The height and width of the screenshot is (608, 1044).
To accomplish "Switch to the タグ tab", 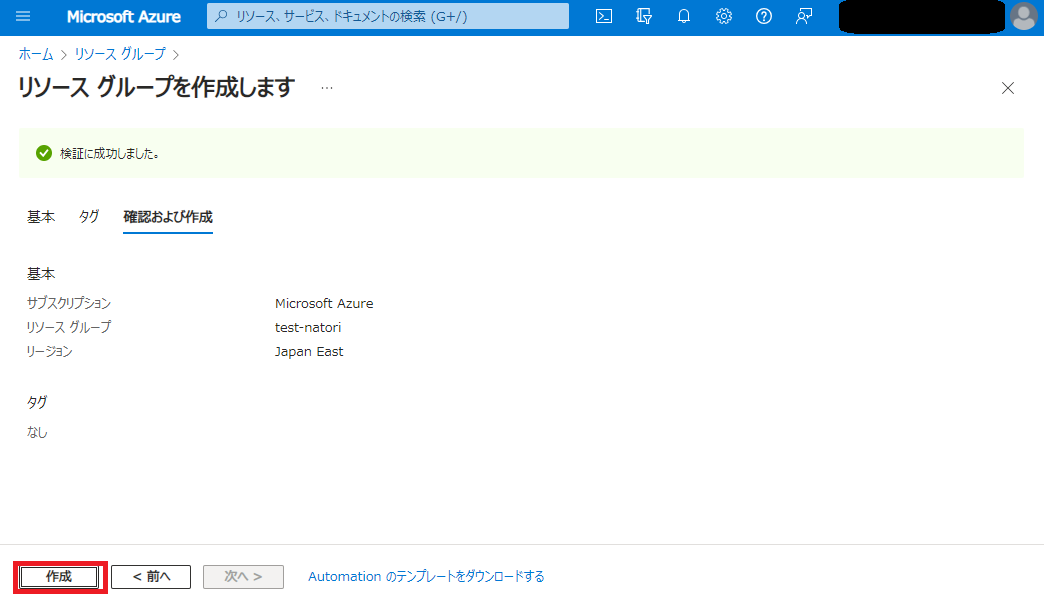I will point(89,216).
